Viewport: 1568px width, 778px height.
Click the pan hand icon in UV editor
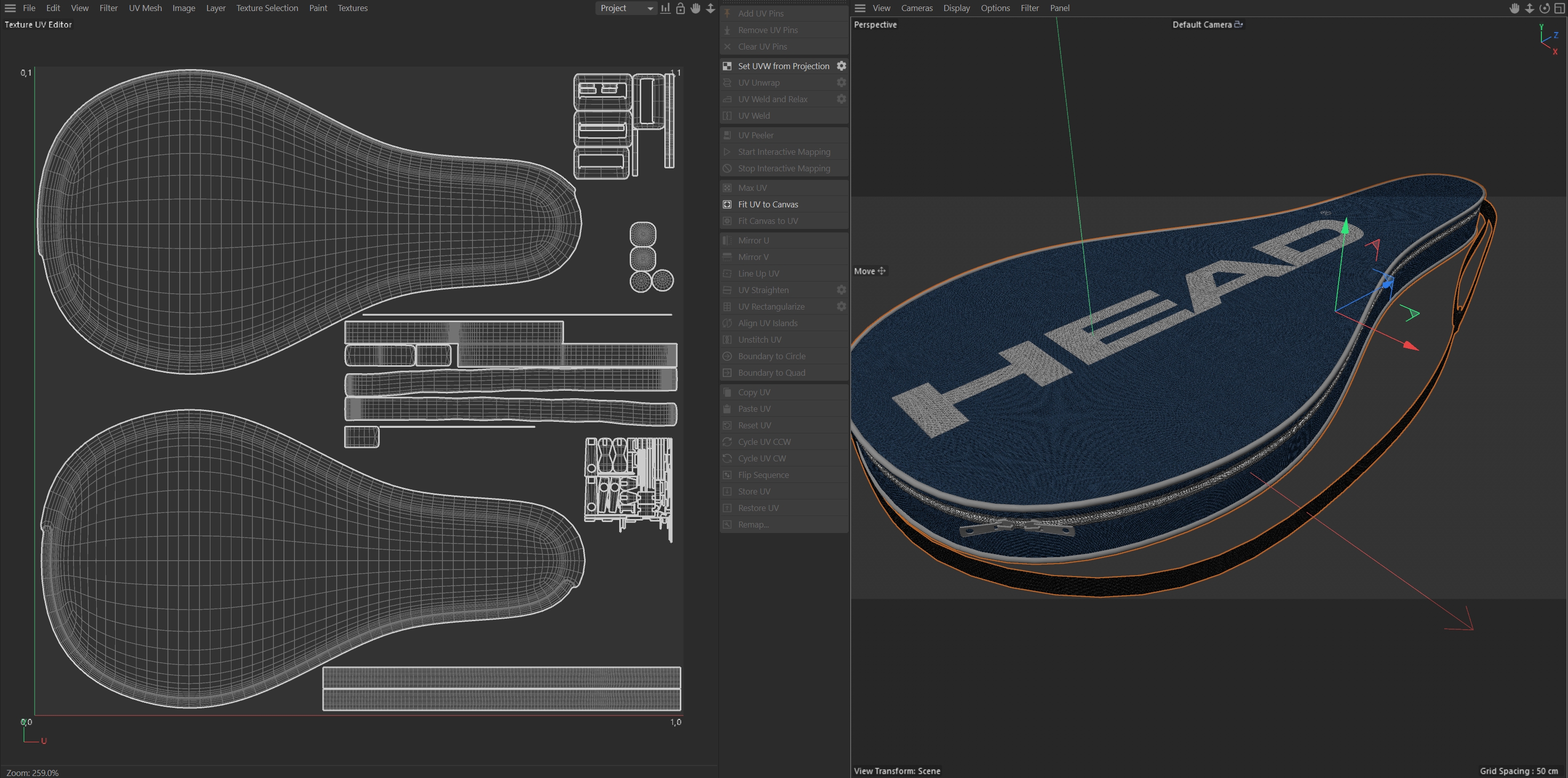coord(695,8)
